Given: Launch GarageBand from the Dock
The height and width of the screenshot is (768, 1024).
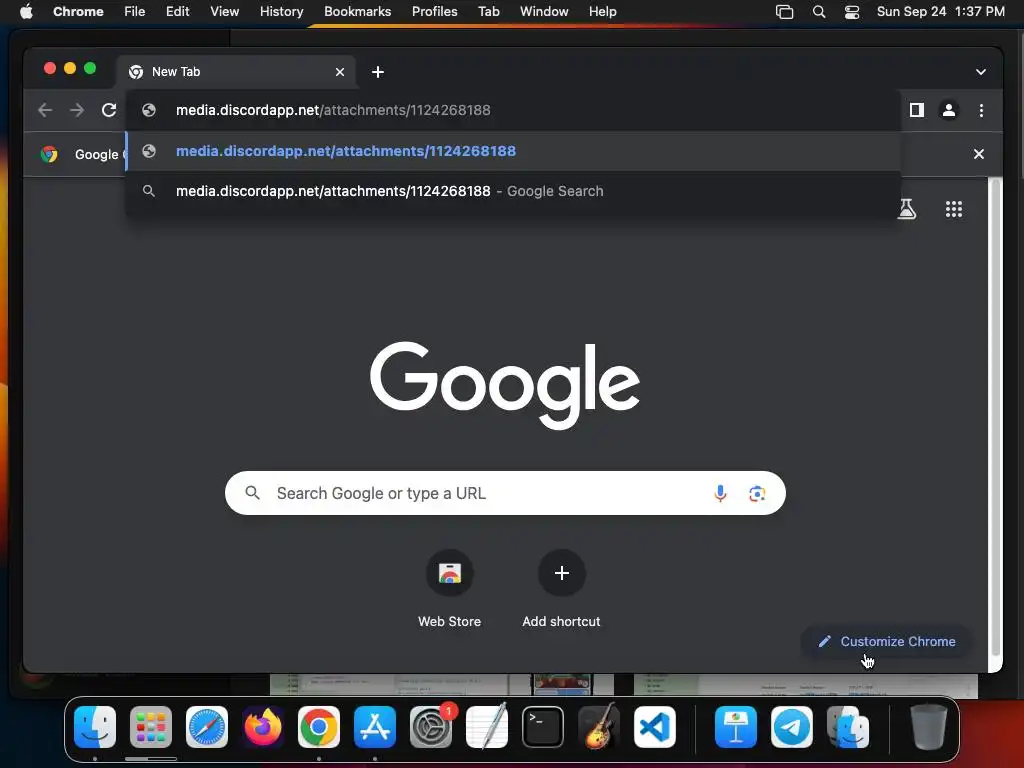Looking at the screenshot, I should (x=599, y=727).
